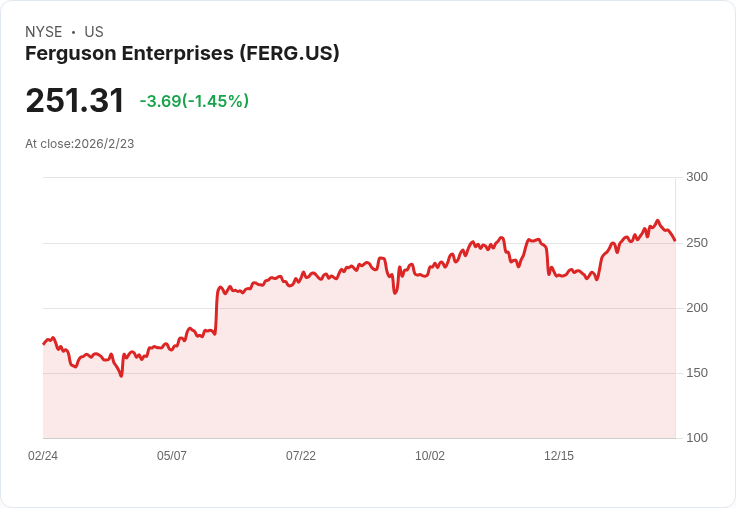Viewport: 736px width, 508px height.
Task: Click the lowest dip of the price line
Action: (x=122, y=376)
